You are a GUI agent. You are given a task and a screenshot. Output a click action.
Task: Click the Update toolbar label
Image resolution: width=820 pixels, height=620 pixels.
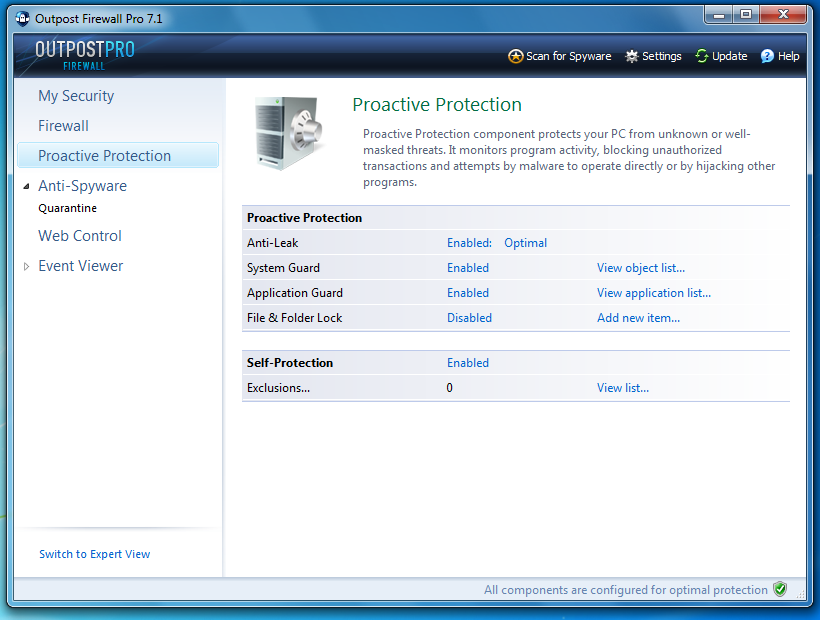pyautogui.click(x=730, y=56)
